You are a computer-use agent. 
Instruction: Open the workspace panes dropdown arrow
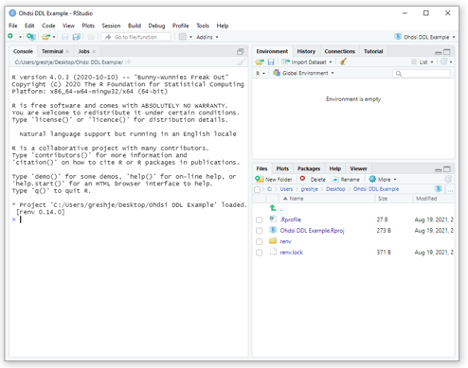191,37
